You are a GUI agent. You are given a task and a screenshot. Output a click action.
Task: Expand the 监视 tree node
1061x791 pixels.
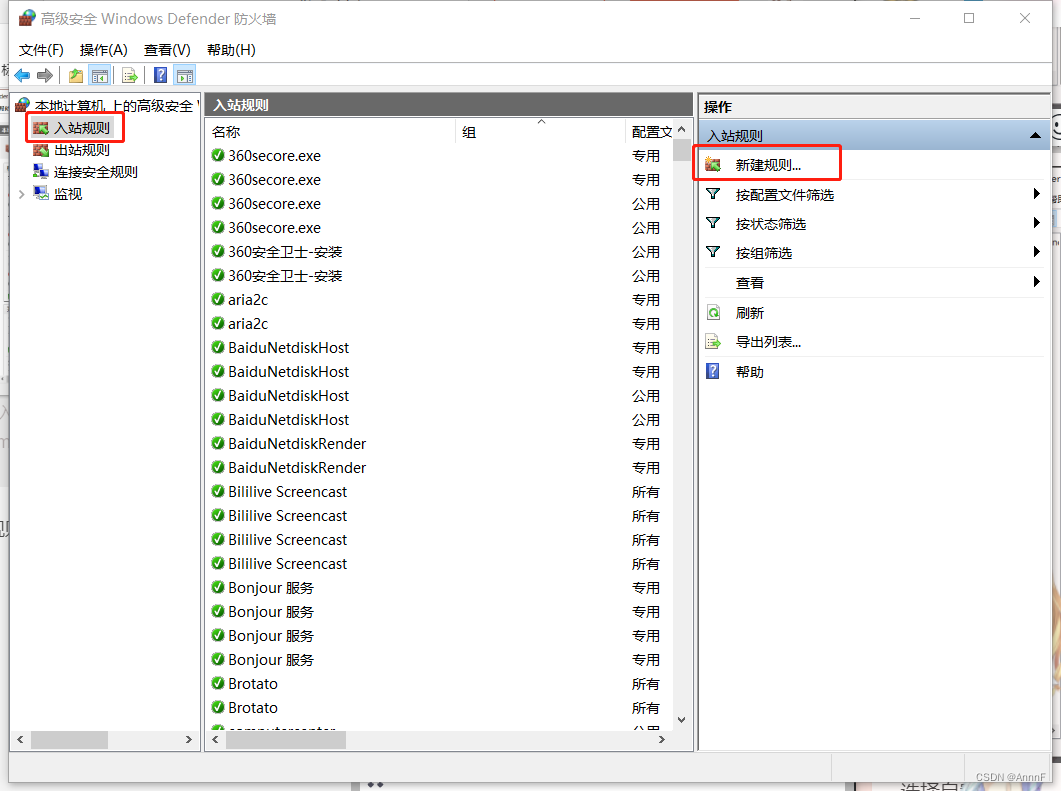22,194
